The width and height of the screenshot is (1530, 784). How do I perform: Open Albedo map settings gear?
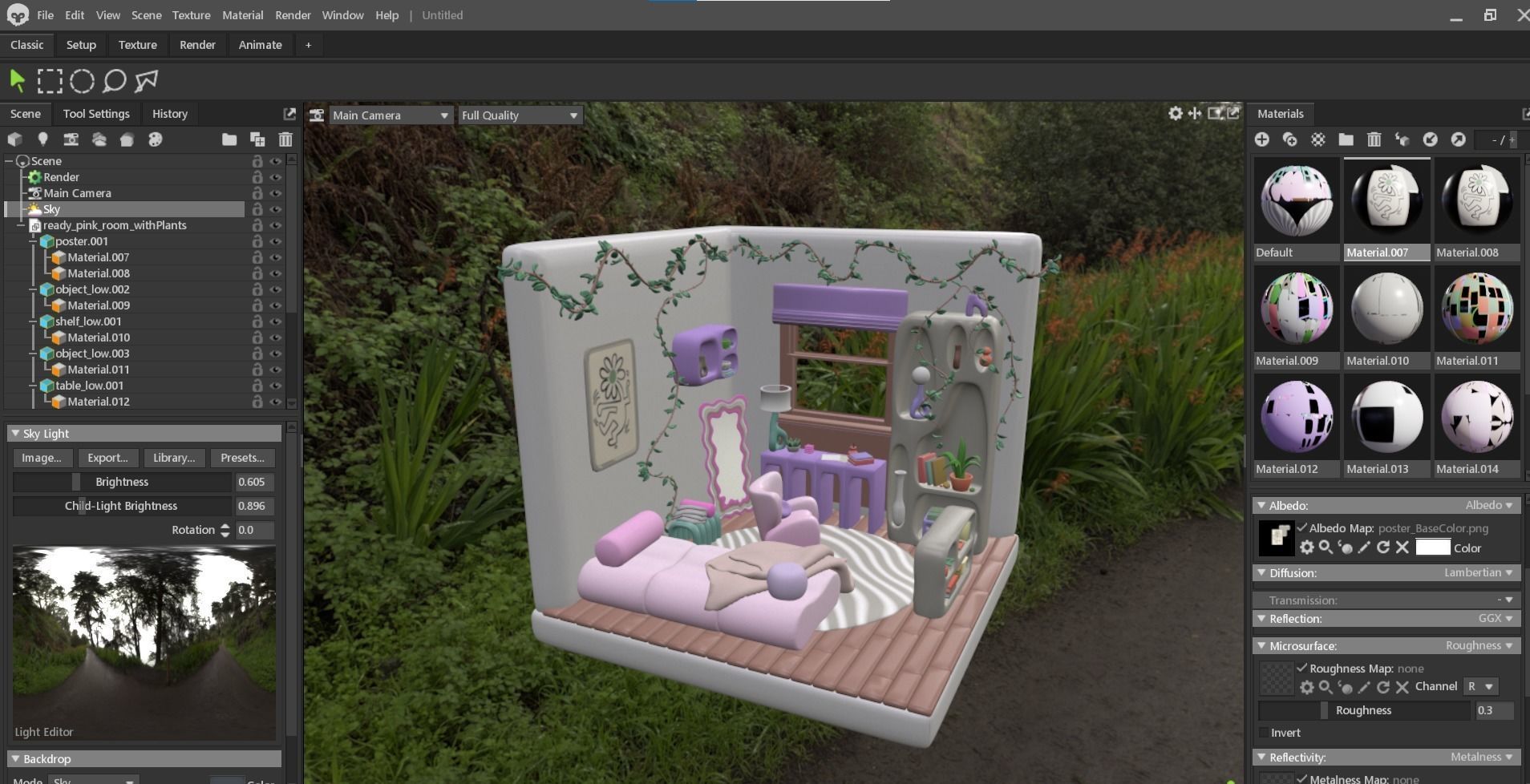coord(1307,548)
